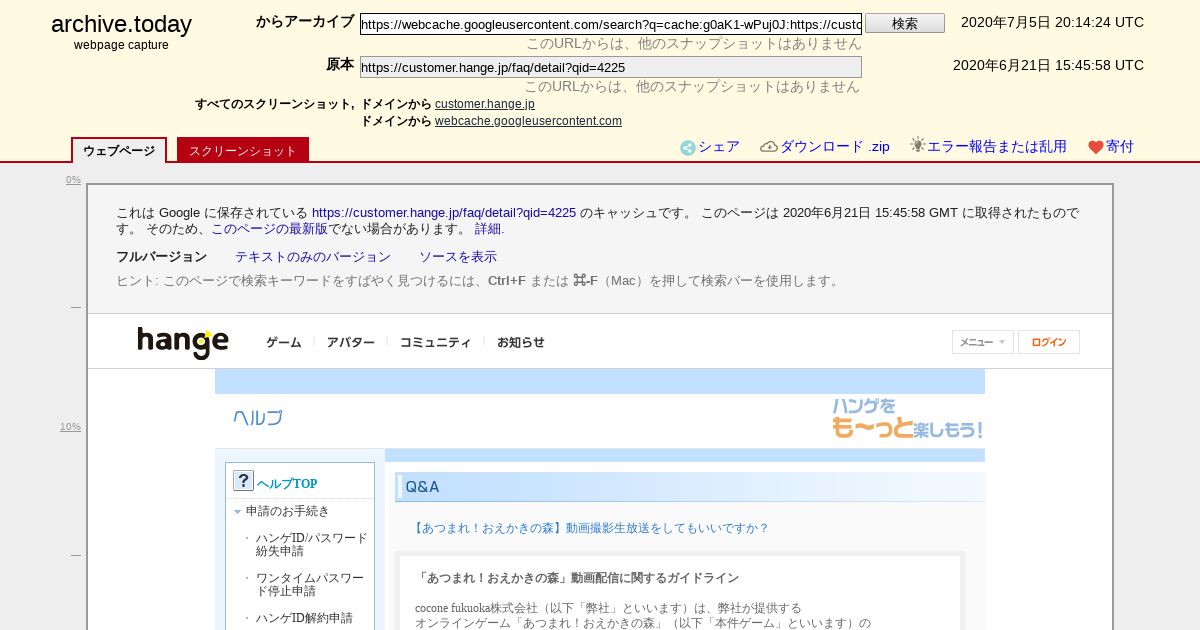Click the Q&A section header
The height and width of the screenshot is (630, 1200).
tap(690, 487)
